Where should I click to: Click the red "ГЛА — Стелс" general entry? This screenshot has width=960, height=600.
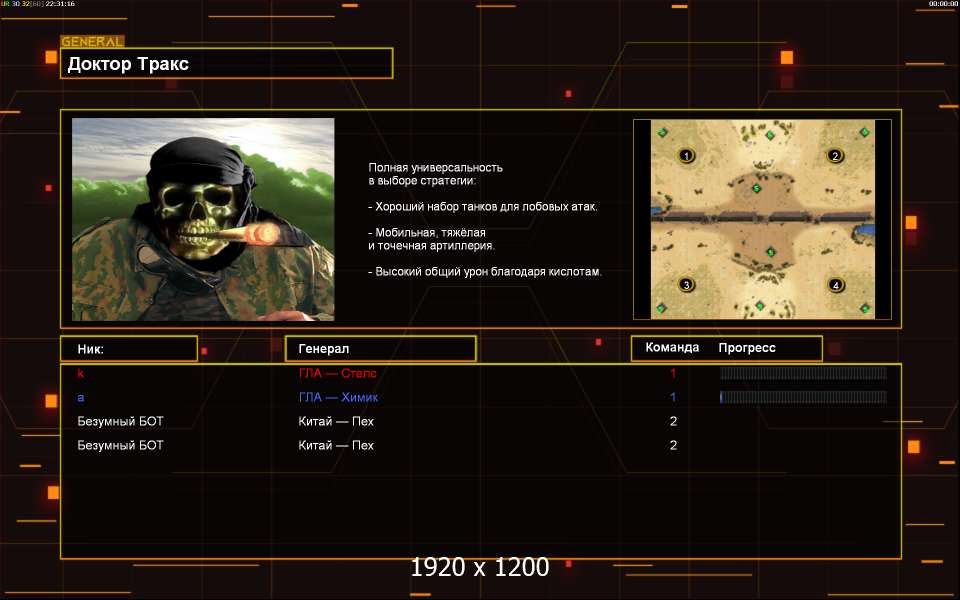click(x=337, y=373)
